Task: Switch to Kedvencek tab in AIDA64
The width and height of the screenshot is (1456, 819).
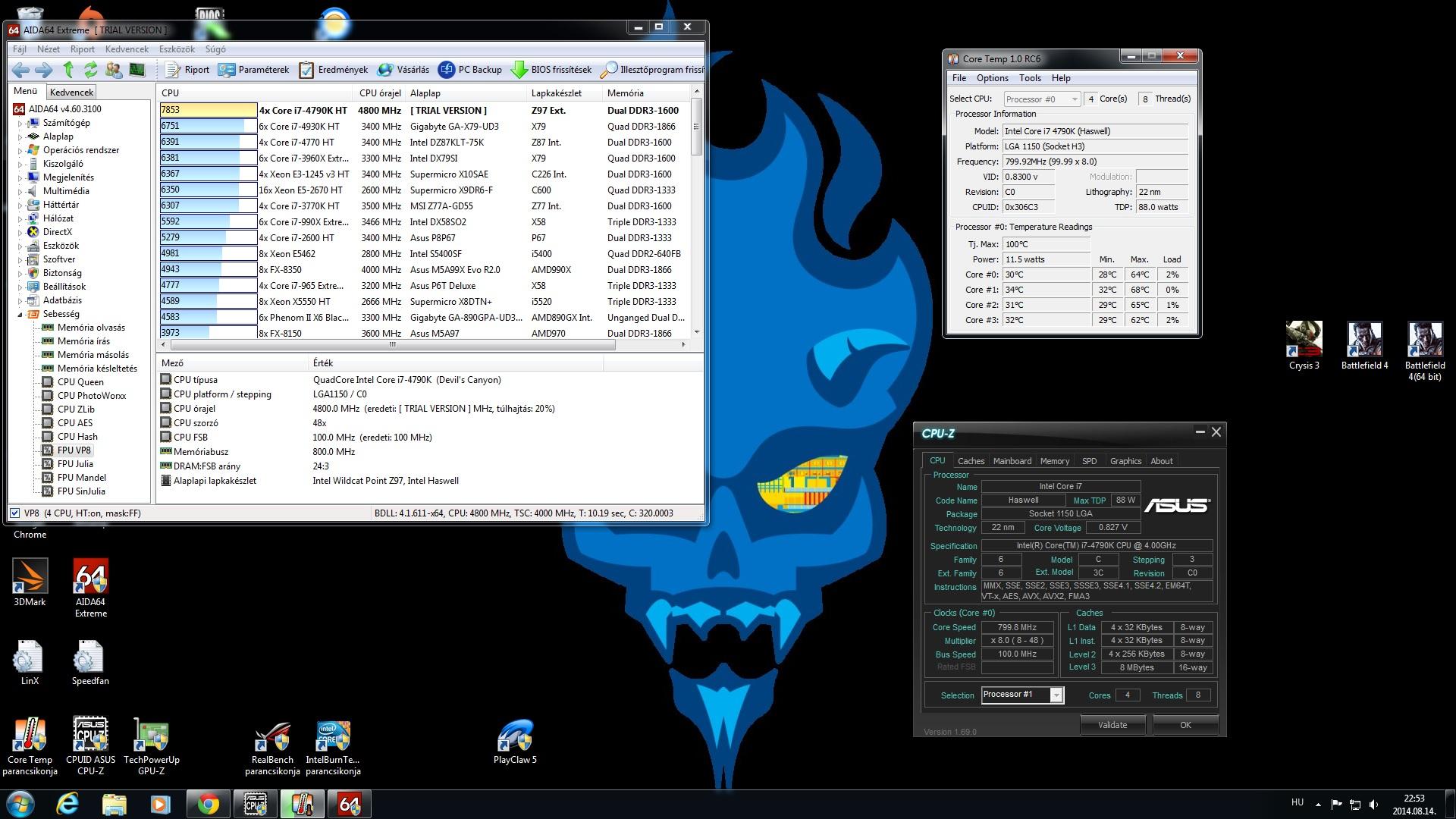Action: point(71,92)
